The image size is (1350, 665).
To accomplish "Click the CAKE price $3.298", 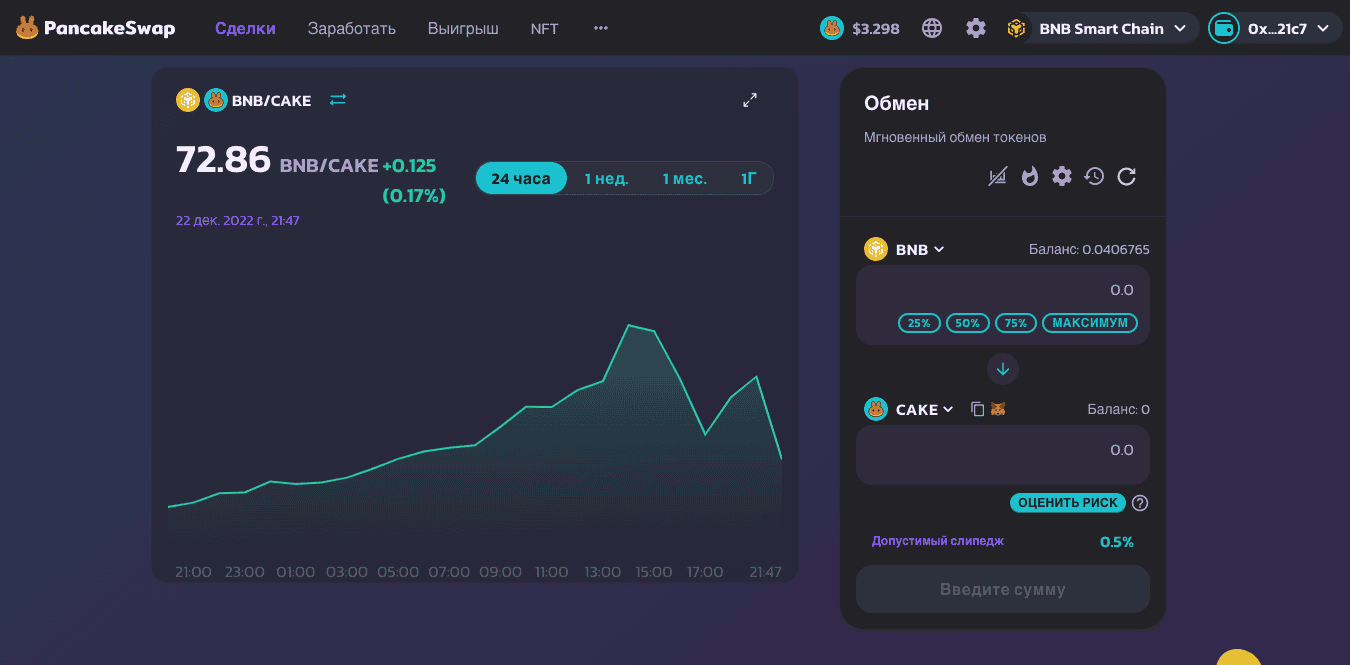I will click(x=876, y=29).
